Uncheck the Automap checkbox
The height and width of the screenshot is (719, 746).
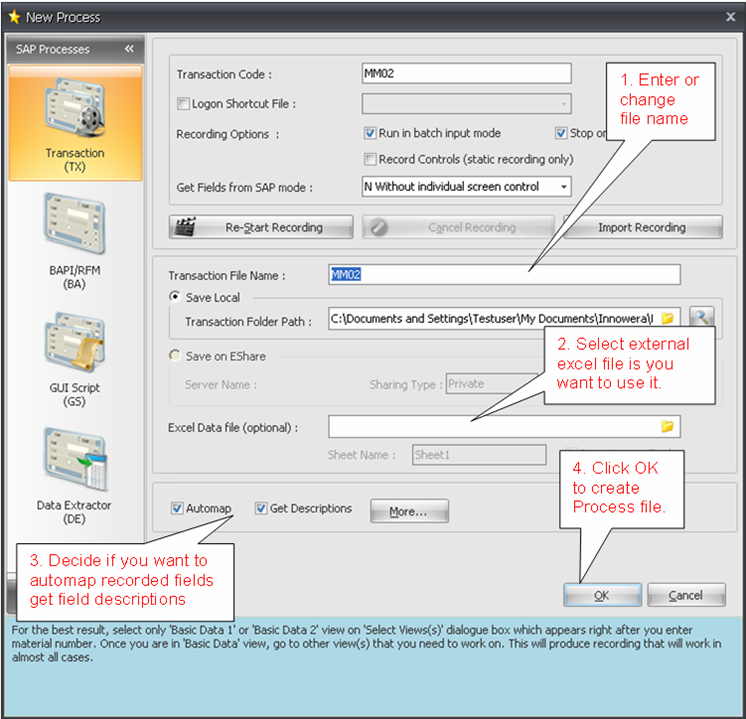point(177,509)
